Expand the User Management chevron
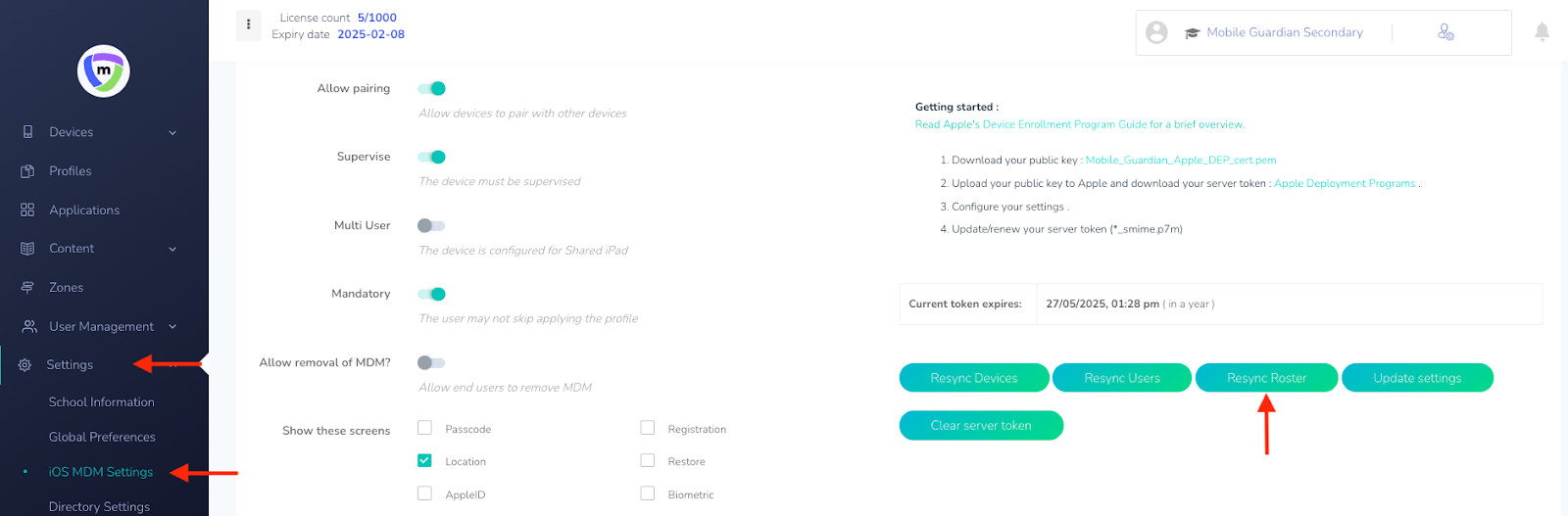The image size is (1568, 516). [172, 326]
